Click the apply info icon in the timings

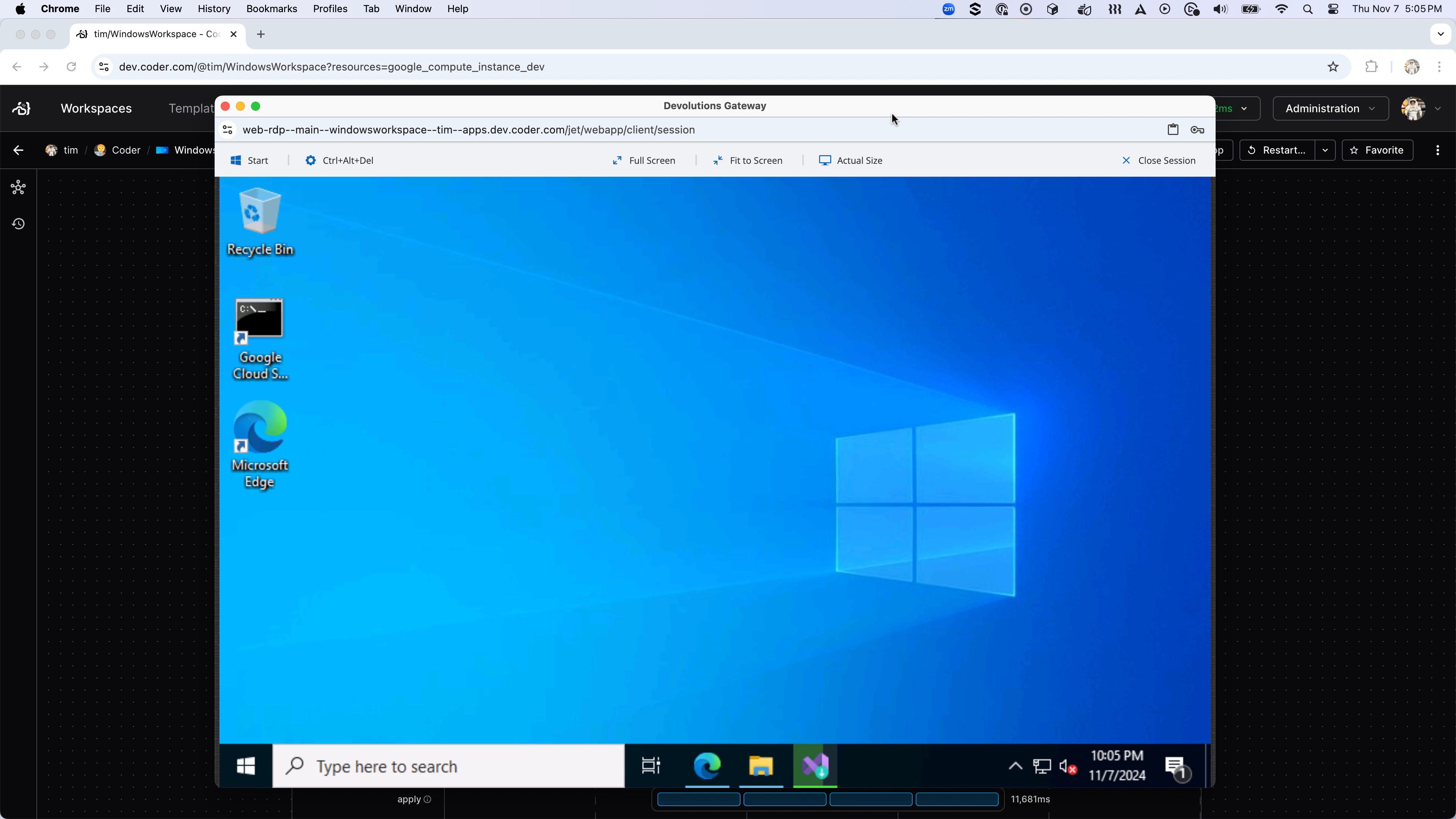click(427, 799)
